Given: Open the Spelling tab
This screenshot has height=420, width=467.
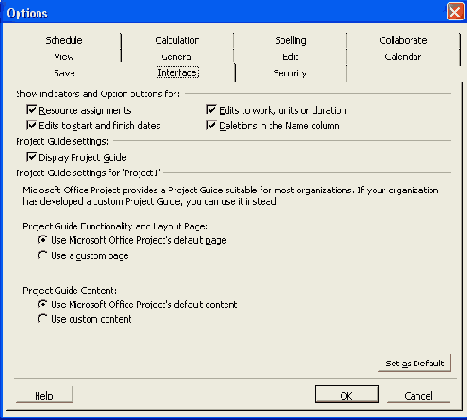Looking at the screenshot, I should coord(290,40).
